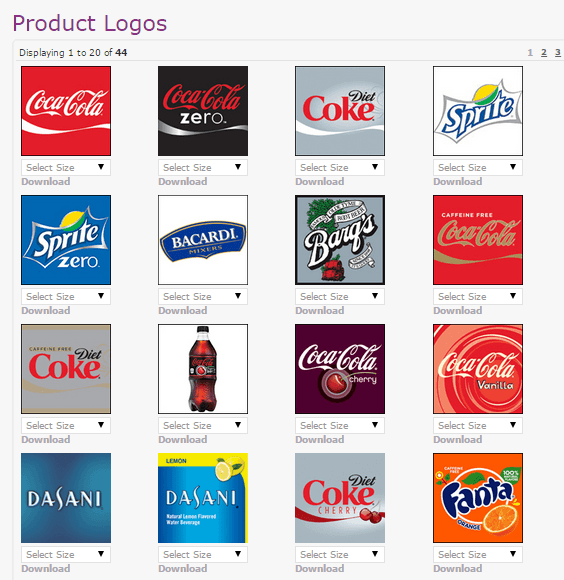Click Download under Barq's logo
The height and width of the screenshot is (580, 564).
(x=320, y=311)
